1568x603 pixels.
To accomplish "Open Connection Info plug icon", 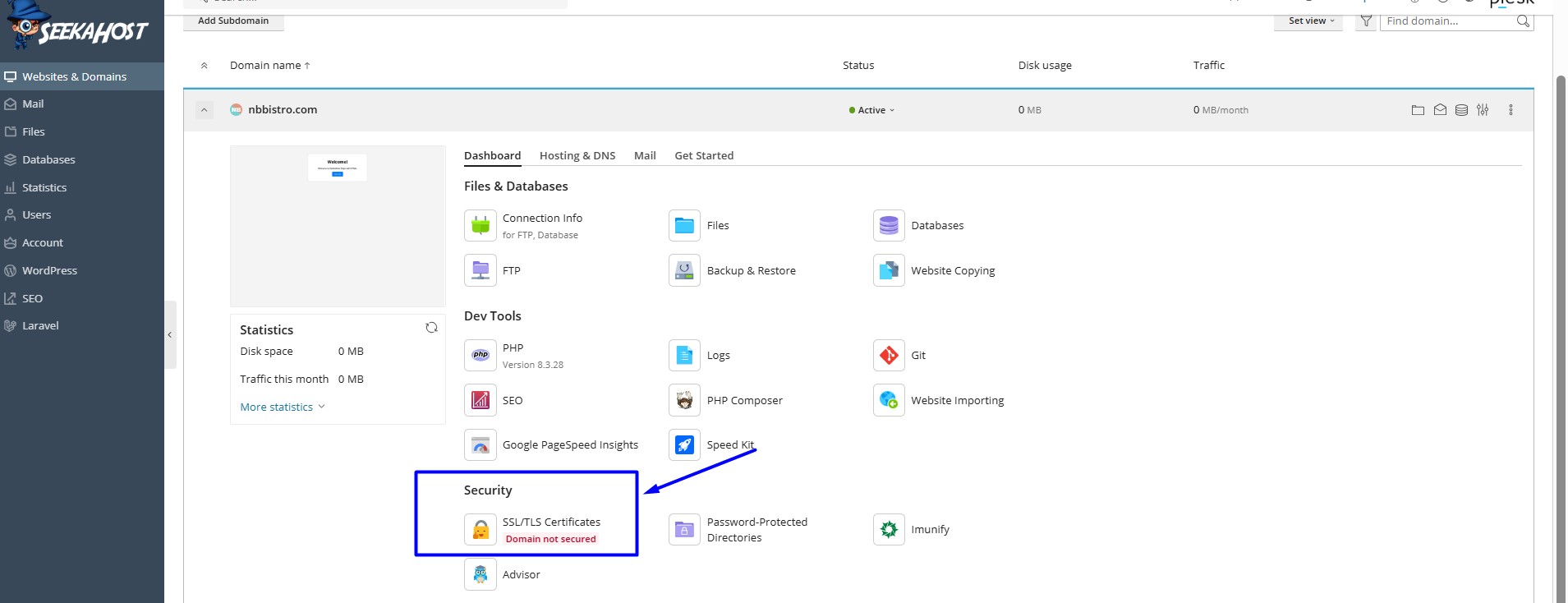I will click(x=481, y=225).
